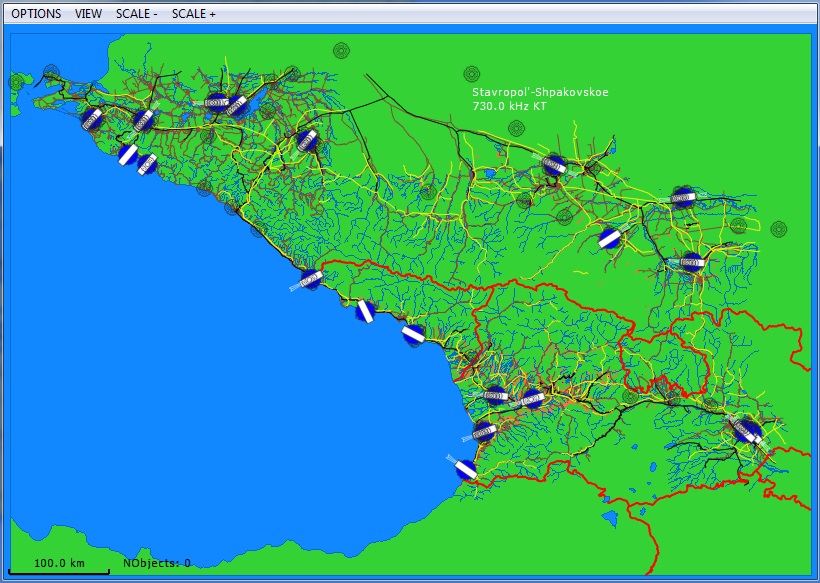
Task: Select the southernmost coastal airport near the bottom border
Action: [x=465, y=468]
